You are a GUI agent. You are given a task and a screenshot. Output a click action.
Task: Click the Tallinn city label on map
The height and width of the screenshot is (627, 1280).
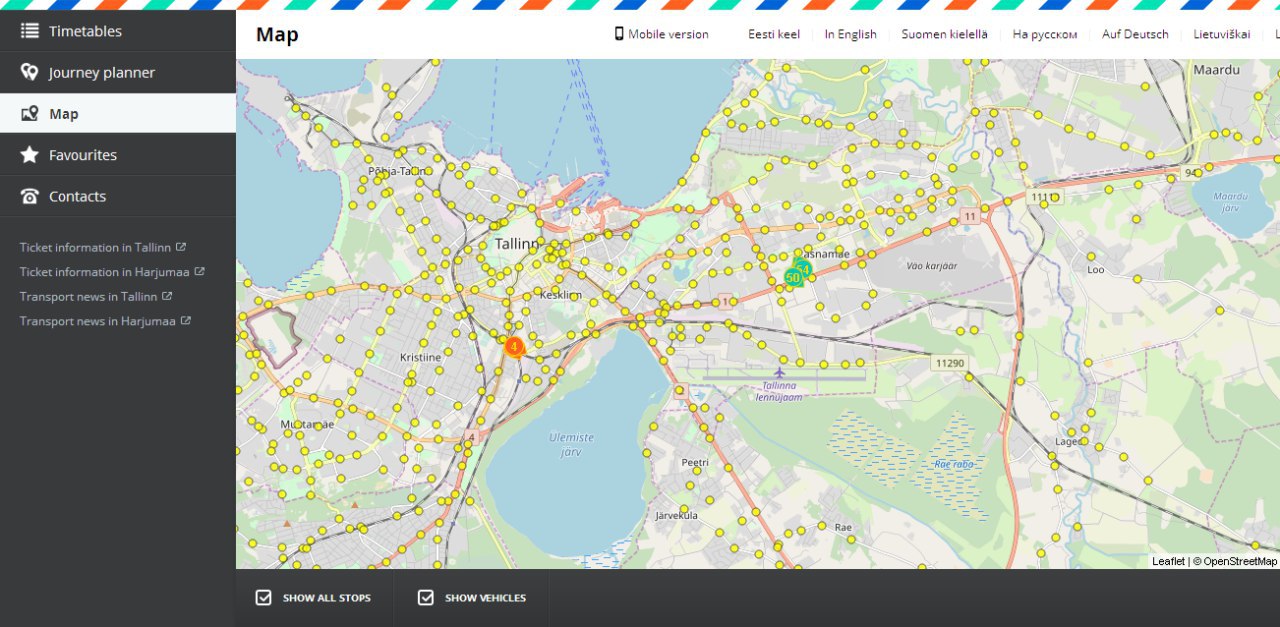click(516, 244)
